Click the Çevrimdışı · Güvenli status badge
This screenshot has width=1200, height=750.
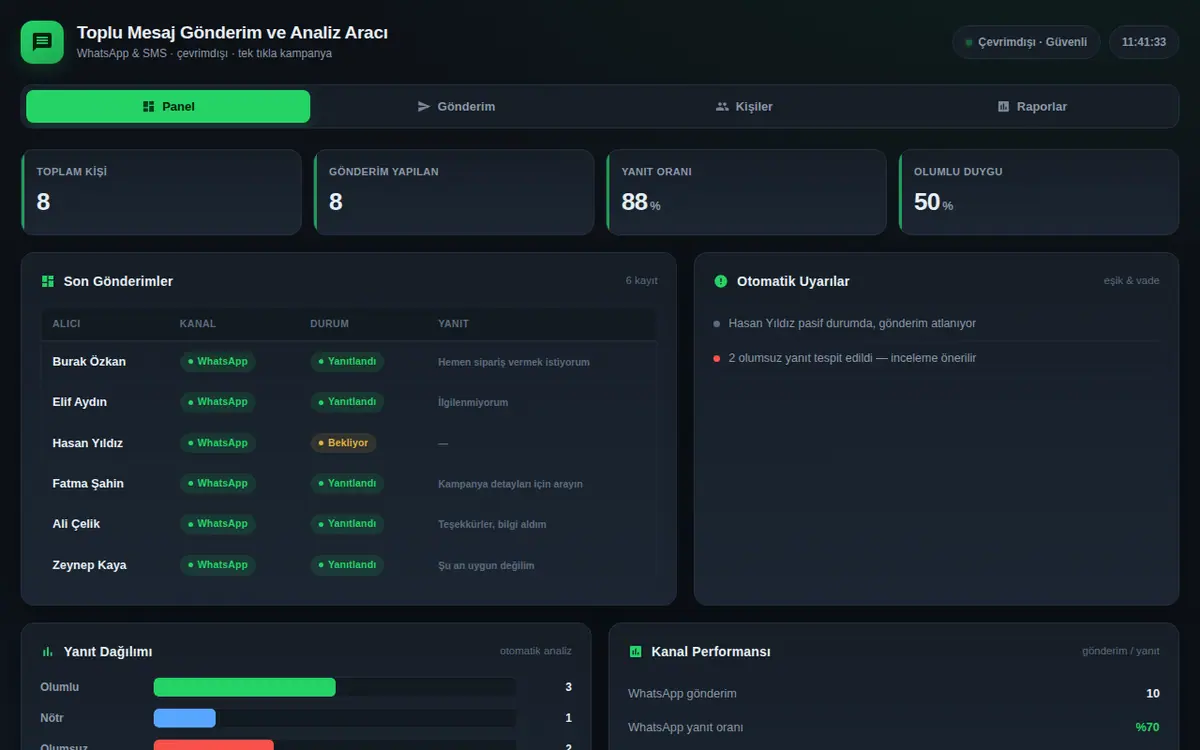point(1026,42)
